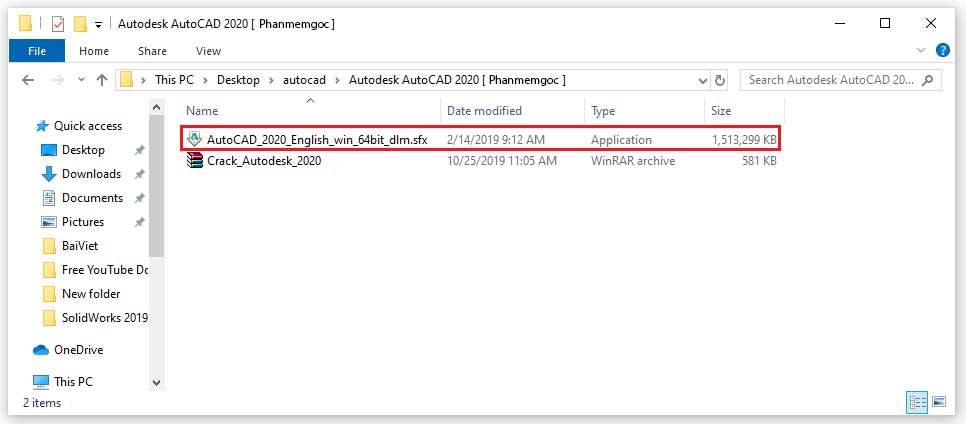
Task: Open the Customize Quick Access Toolbar dropdown
Action: tap(99, 25)
